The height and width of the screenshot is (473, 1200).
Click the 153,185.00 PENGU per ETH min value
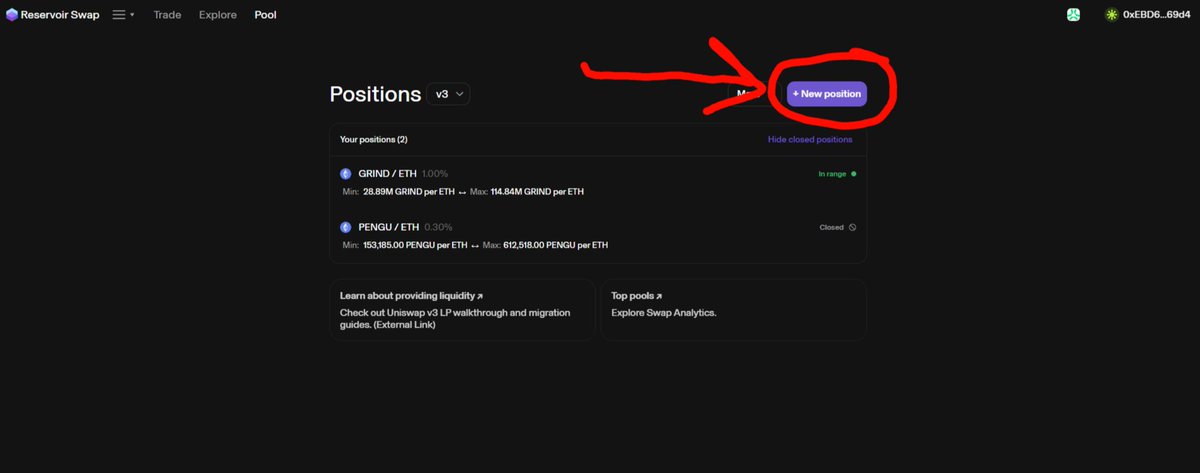[415, 245]
